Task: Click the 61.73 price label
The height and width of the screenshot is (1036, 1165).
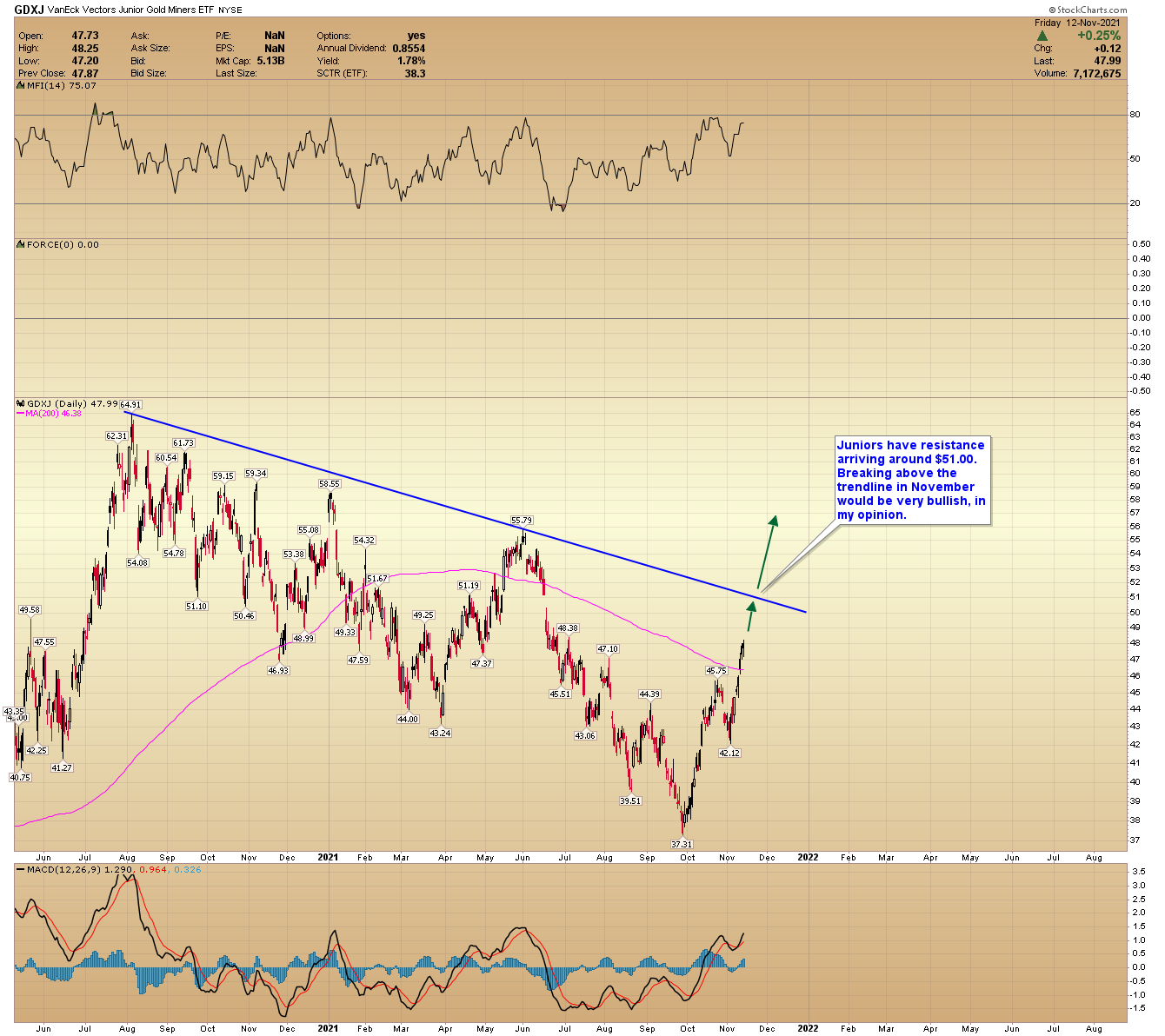Action: pos(183,442)
